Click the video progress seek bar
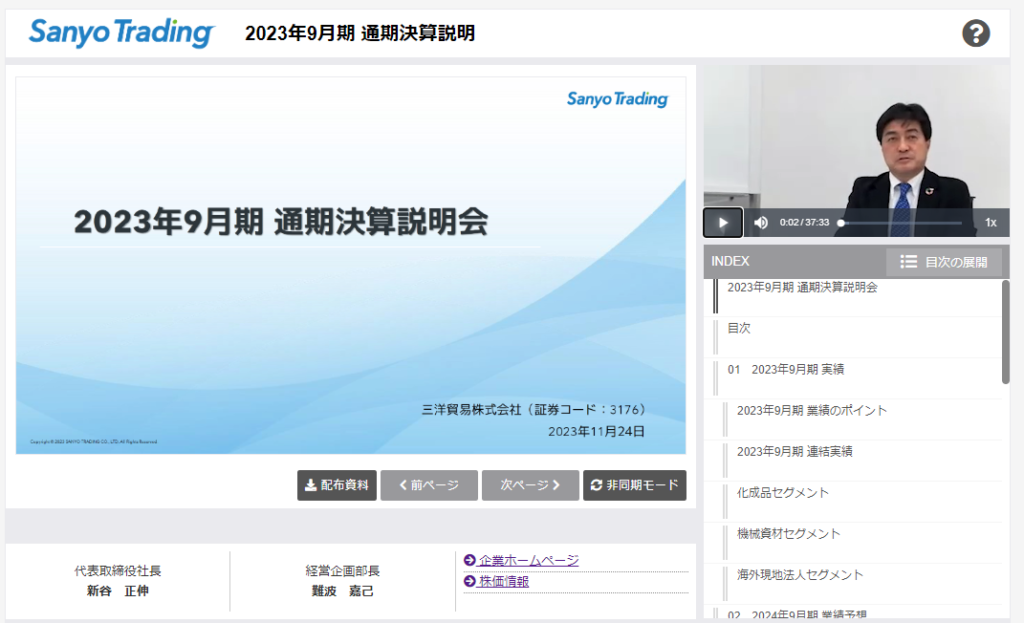The height and width of the screenshot is (623, 1024). point(900,222)
